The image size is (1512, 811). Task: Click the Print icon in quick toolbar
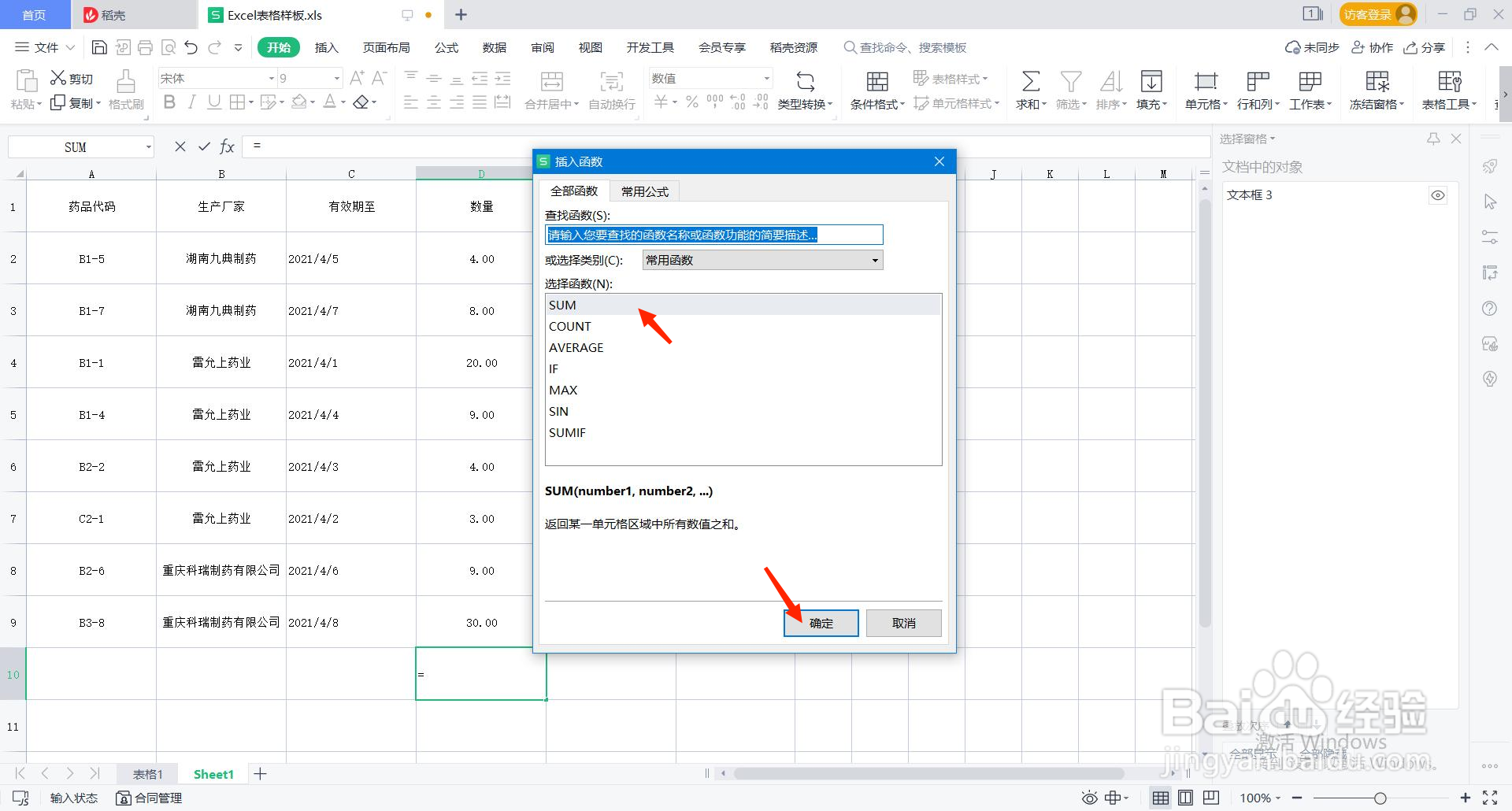(x=145, y=48)
